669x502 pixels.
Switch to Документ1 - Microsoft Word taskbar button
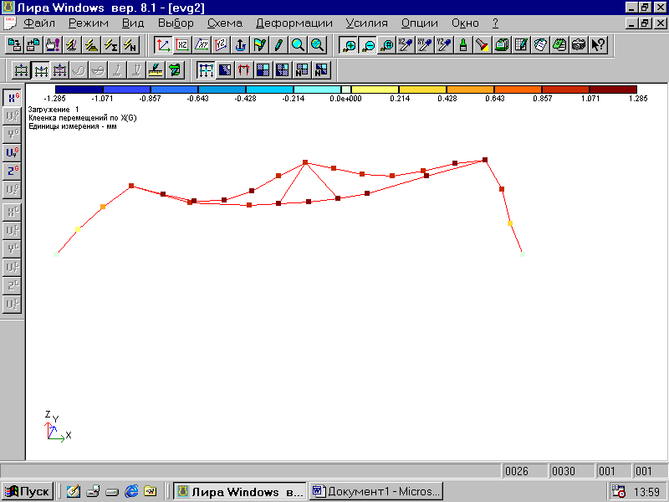pyautogui.click(x=376, y=492)
